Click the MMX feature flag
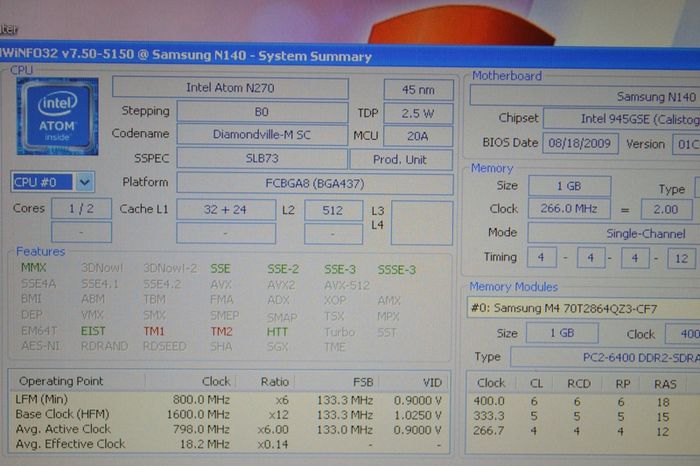Screen dimensions: 700x466 33,267
